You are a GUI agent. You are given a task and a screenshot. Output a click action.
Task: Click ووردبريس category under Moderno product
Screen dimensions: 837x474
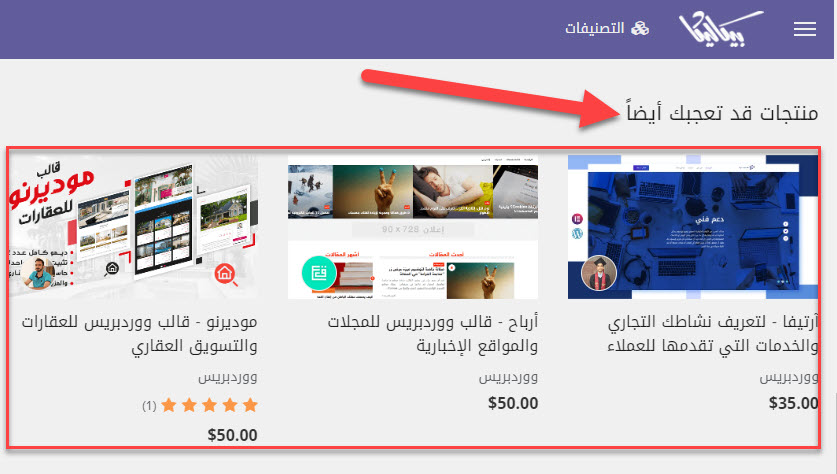[228, 377]
